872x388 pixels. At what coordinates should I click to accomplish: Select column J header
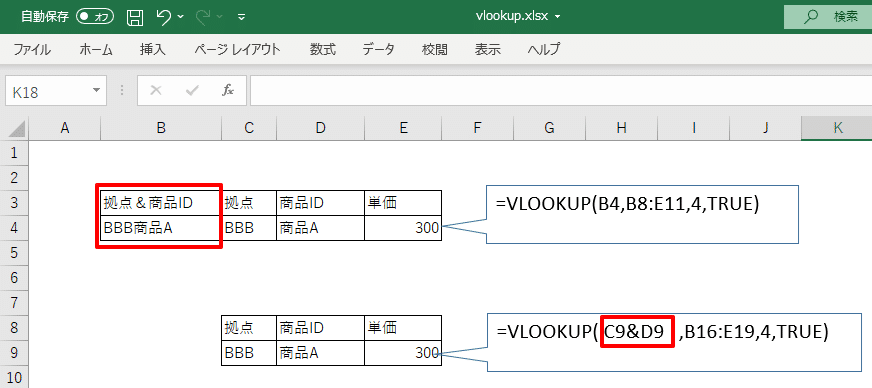pos(765,129)
